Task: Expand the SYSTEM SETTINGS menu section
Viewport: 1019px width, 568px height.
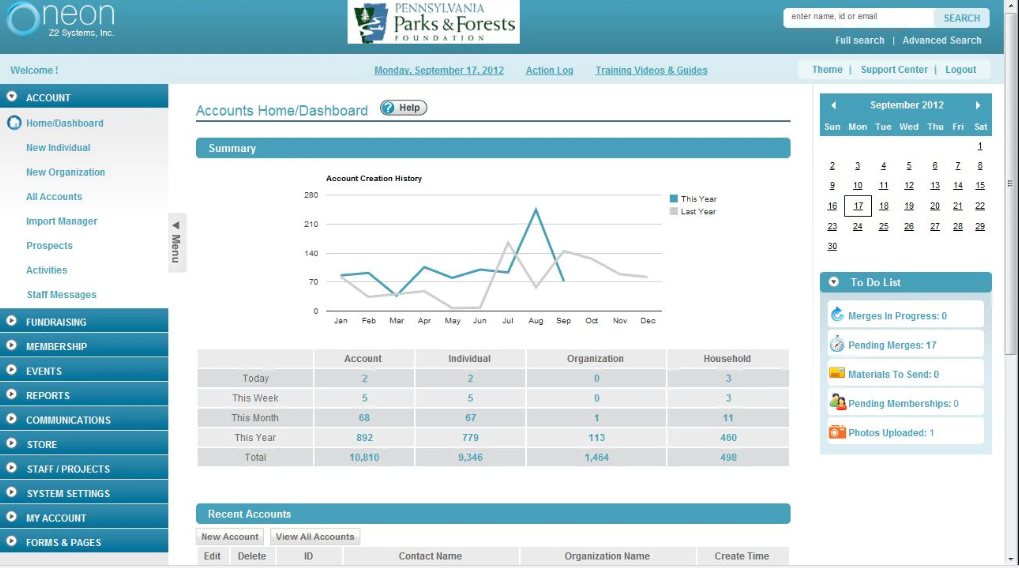Action: (x=12, y=493)
